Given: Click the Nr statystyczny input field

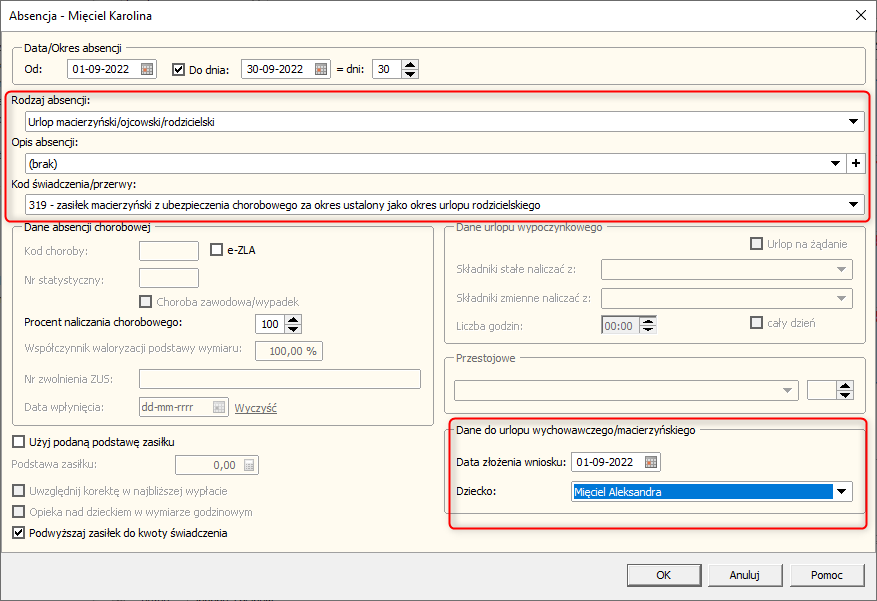Looking at the screenshot, I should [169, 278].
